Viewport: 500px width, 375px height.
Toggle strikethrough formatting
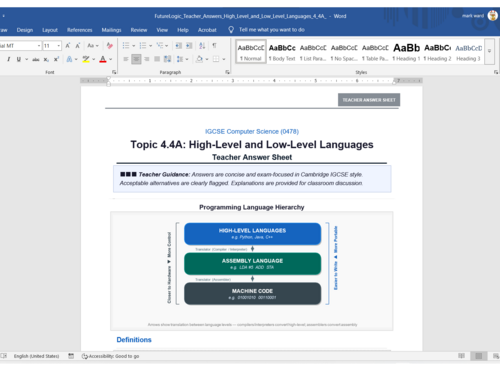(36, 59)
